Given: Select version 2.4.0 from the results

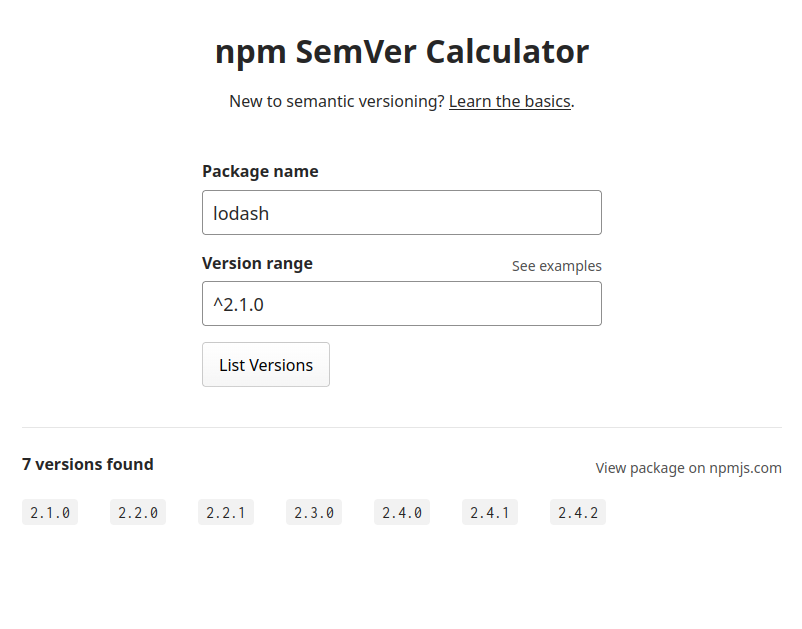Looking at the screenshot, I should point(402,512).
